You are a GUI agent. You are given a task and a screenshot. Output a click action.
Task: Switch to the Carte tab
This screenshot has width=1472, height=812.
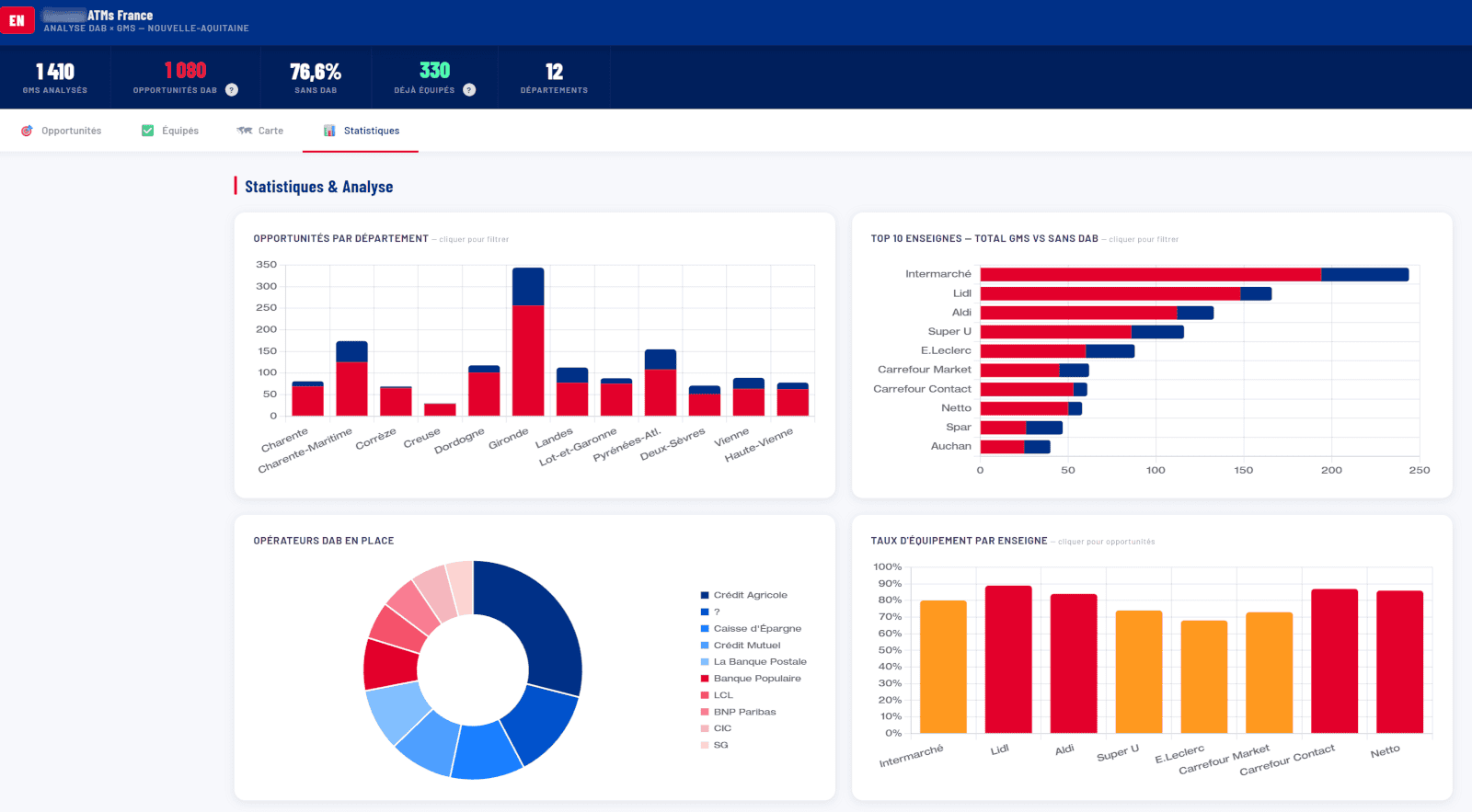(260, 131)
